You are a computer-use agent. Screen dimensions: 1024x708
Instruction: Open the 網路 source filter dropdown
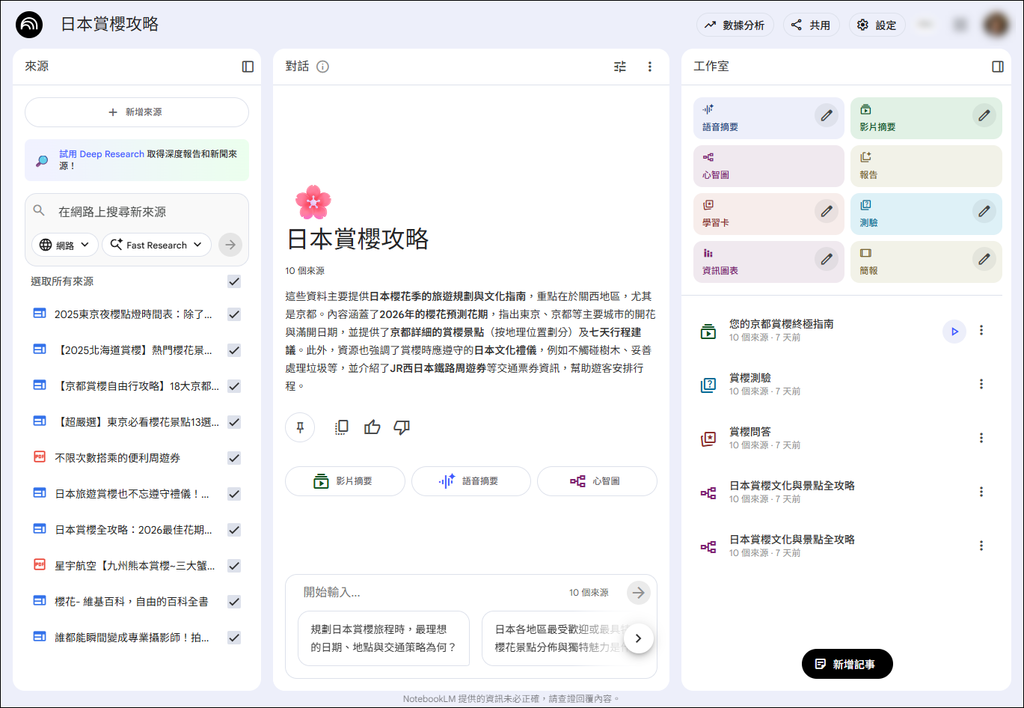point(65,244)
